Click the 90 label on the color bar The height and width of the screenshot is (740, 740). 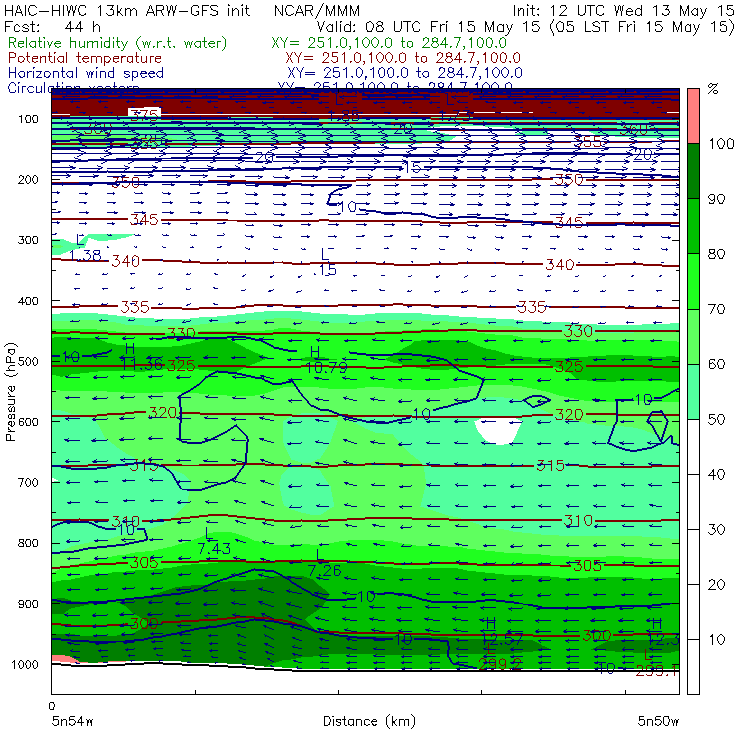click(716, 199)
